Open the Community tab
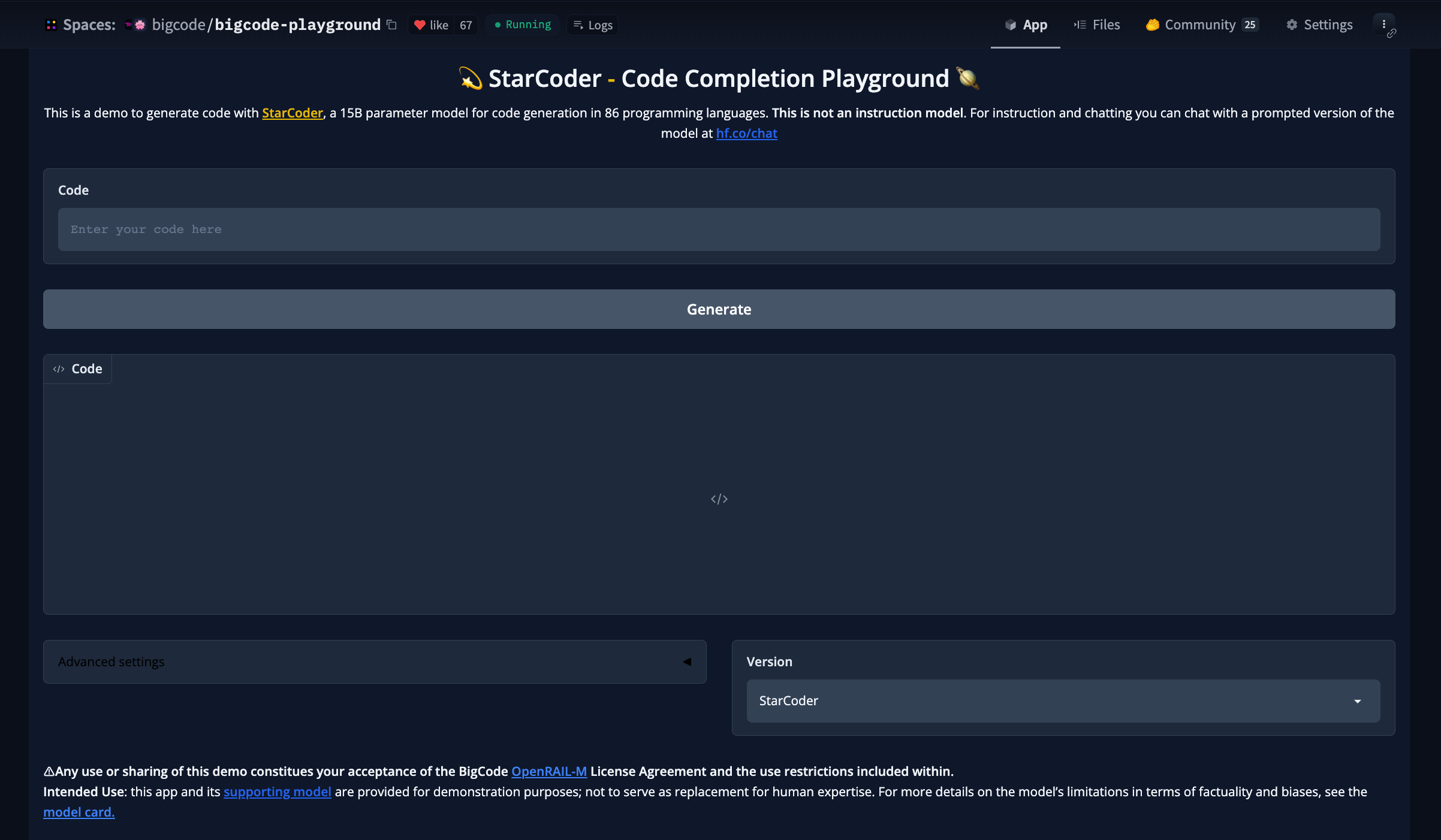 click(1201, 25)
